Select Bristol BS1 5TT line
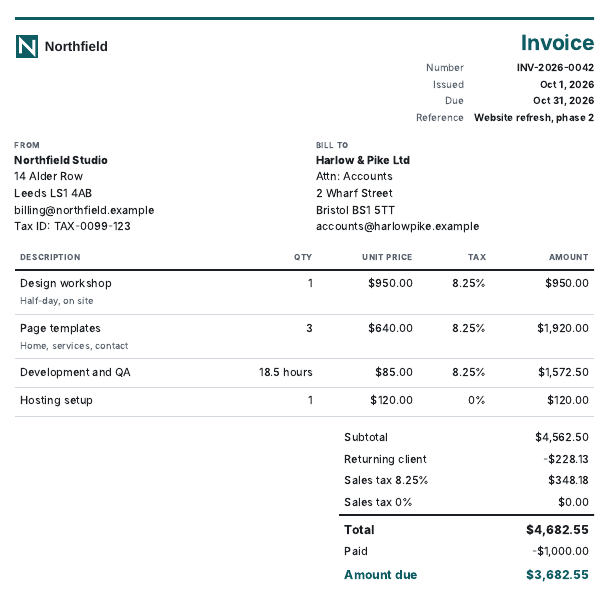Viewport: 610px width, 600px height. pyautogui.click(x=355, y=210)
